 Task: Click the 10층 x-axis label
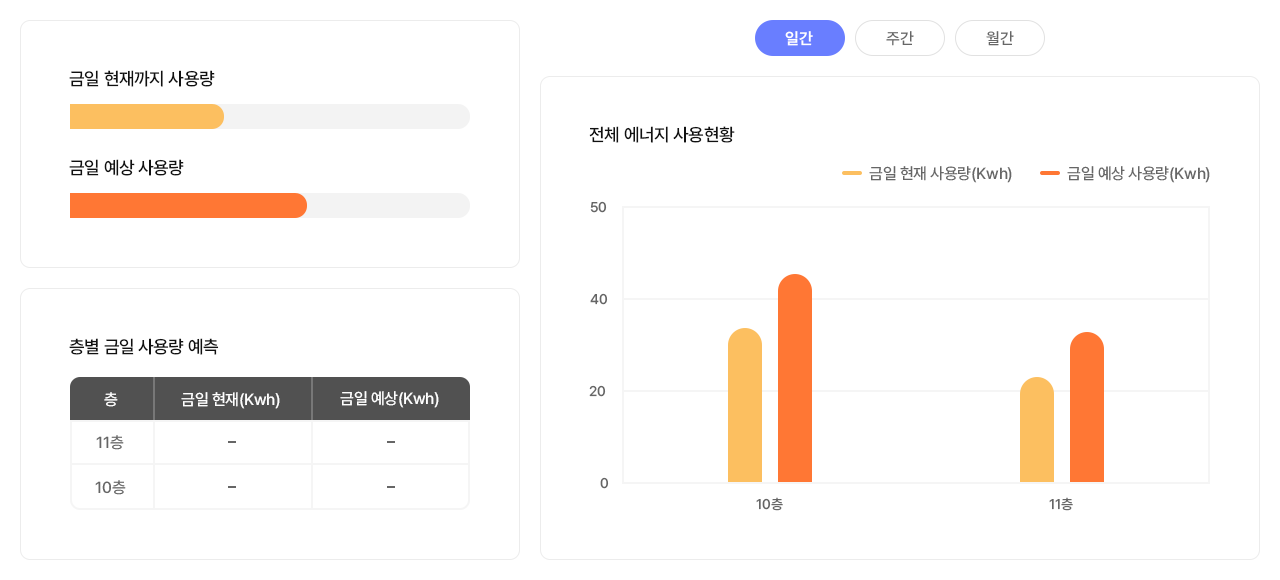coord(769,505)
